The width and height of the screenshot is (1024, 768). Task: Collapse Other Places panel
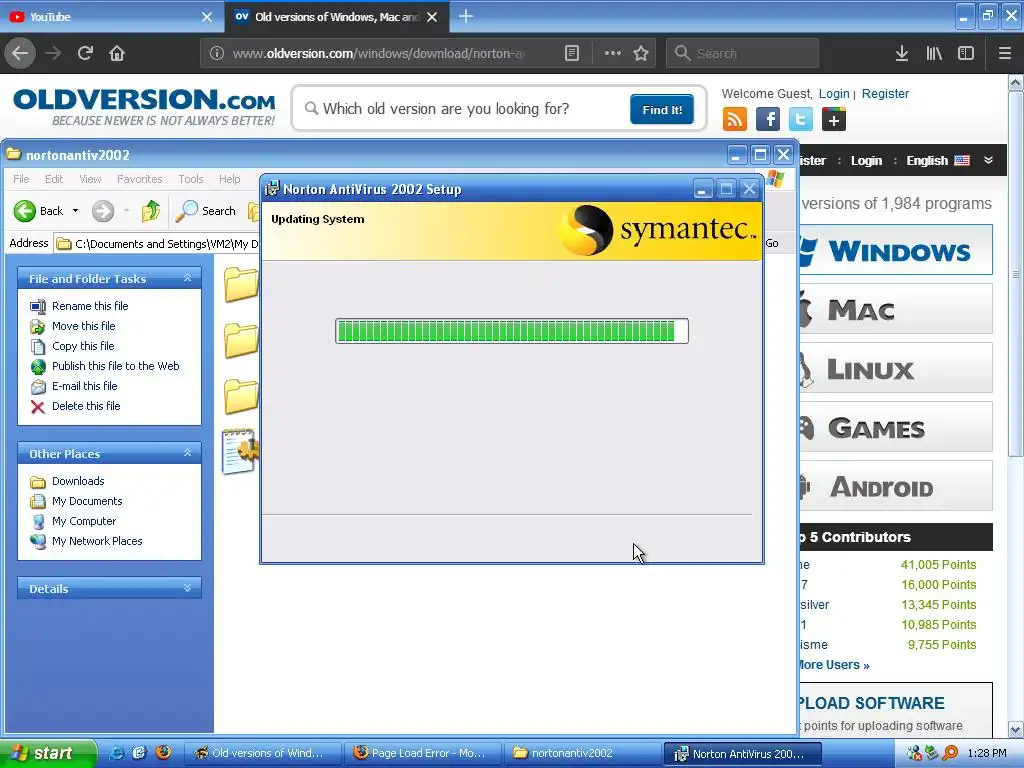[187, 453]
